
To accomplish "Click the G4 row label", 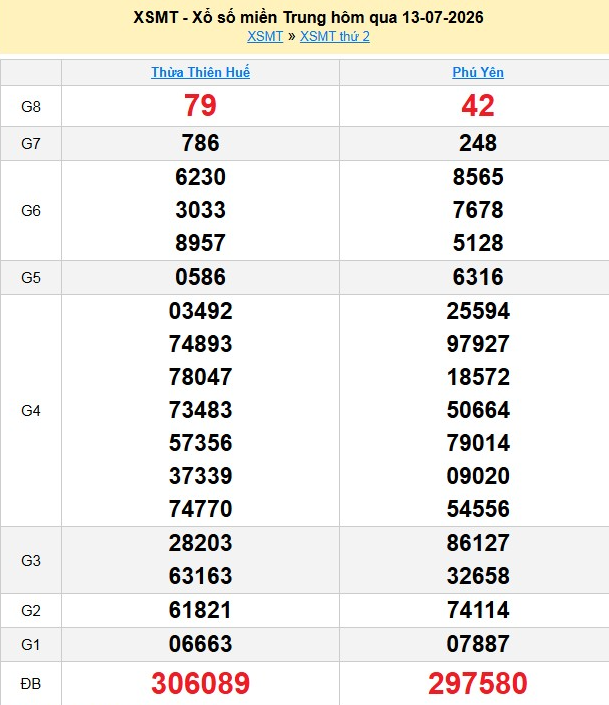I will click(31, 411).
